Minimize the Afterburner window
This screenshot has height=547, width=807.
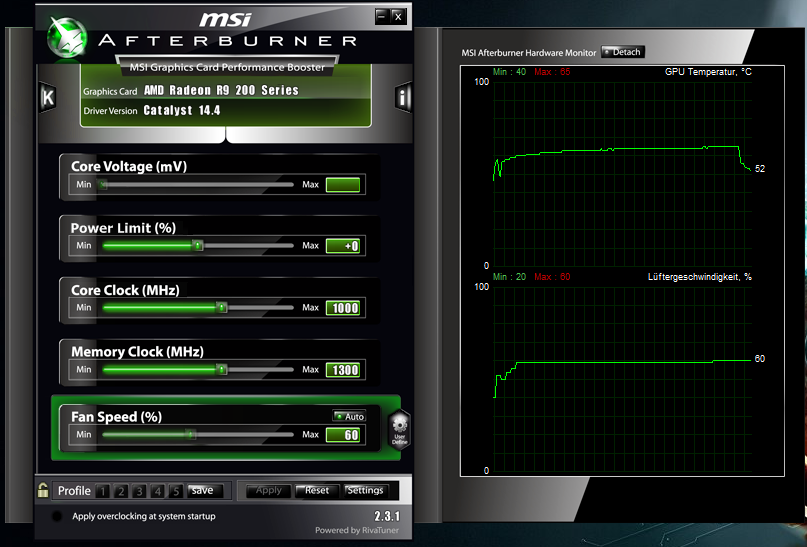381,16
